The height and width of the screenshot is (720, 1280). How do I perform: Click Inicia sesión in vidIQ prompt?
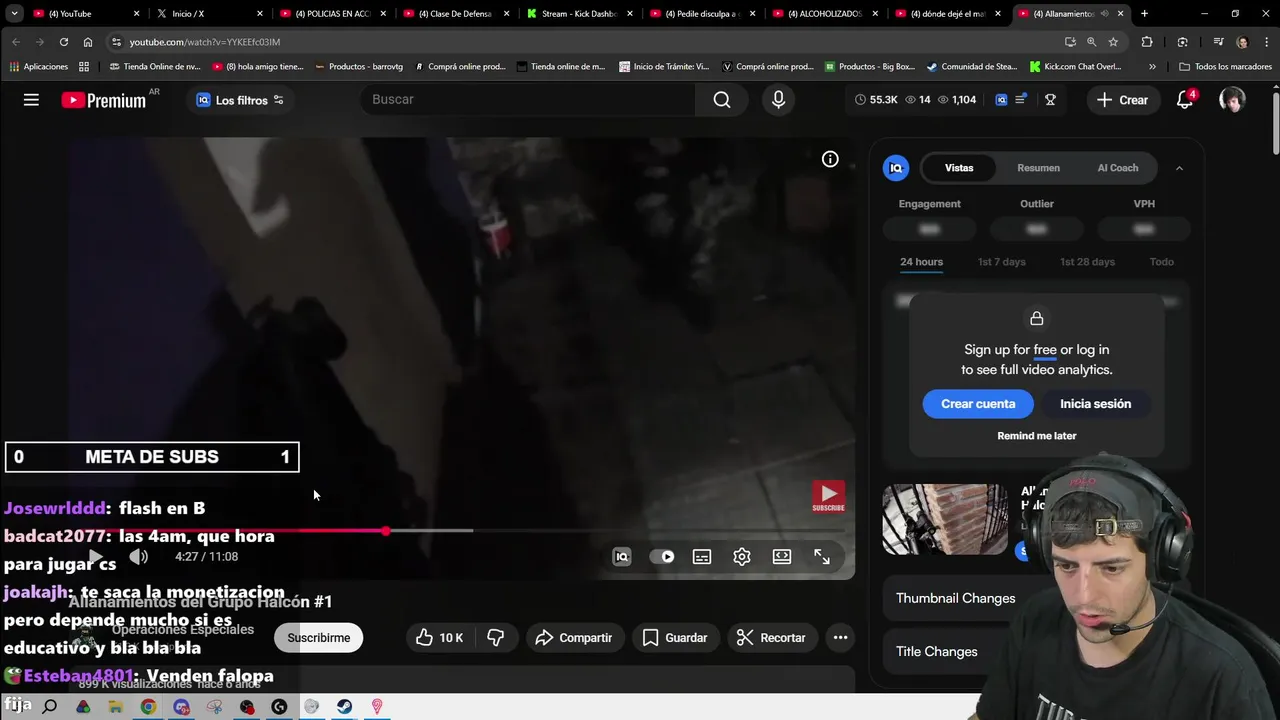click(x=1095, y=404)
